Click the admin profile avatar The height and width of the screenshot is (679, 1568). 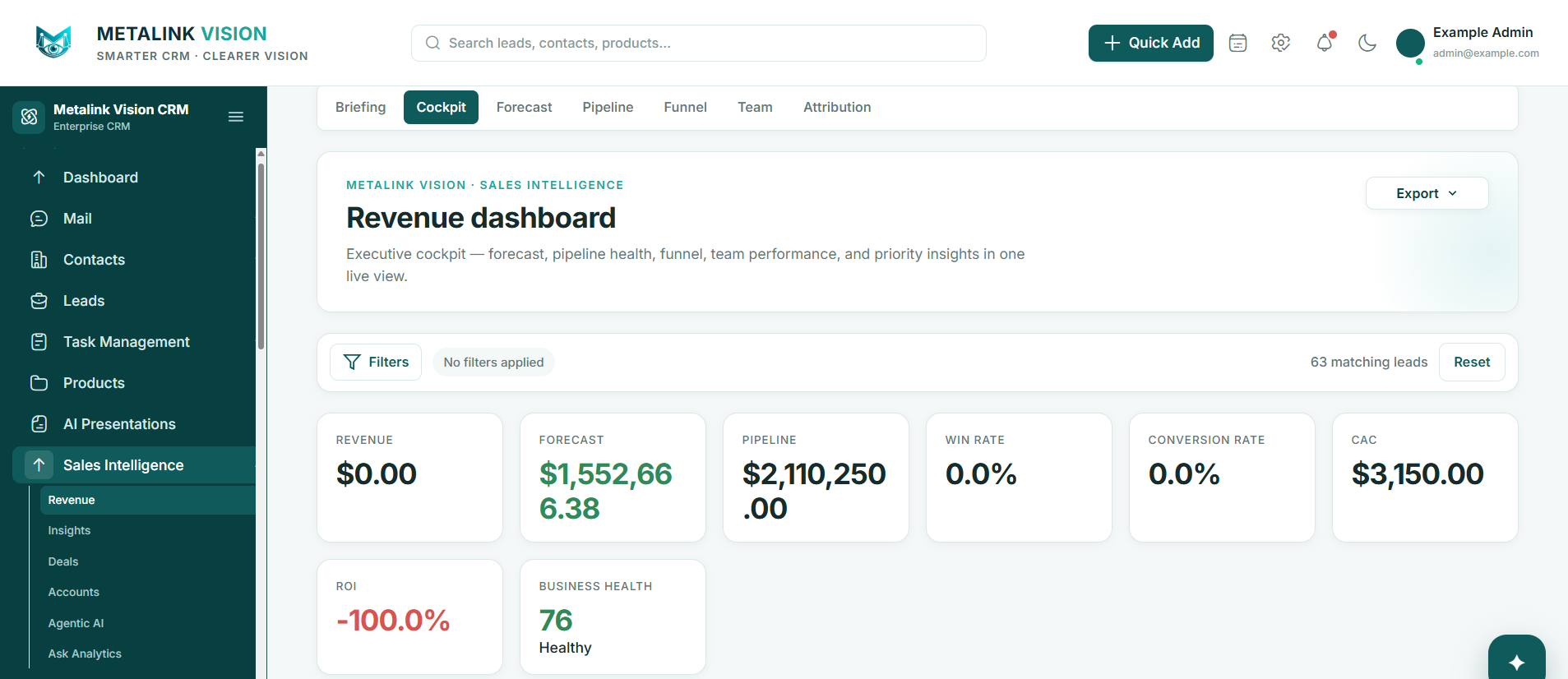[x=1410, y=44]
